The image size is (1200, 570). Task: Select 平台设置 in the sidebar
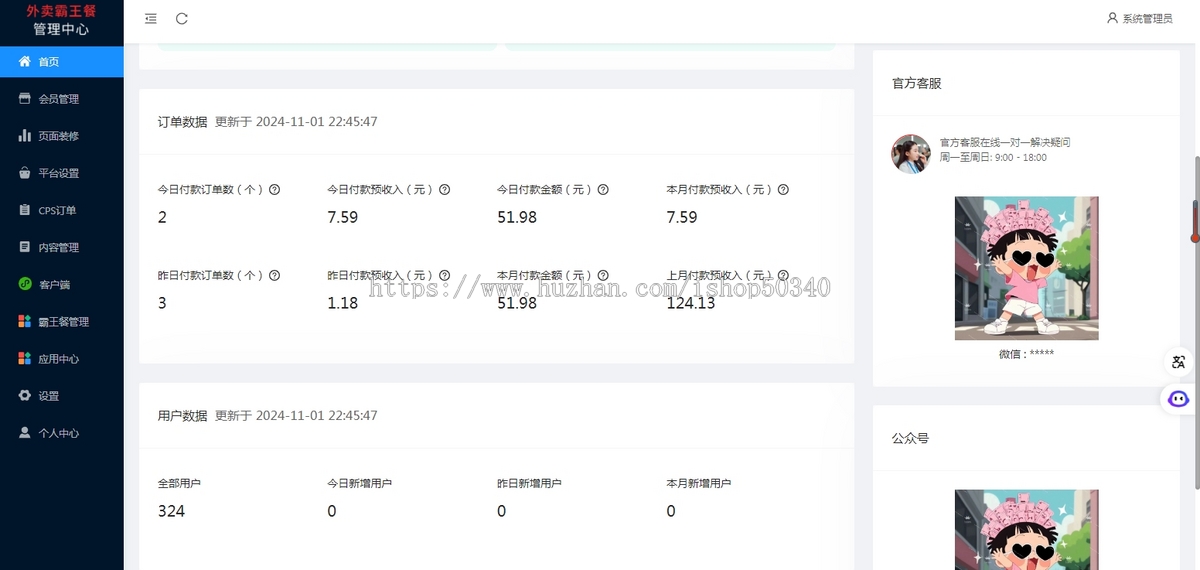click(62, 173)
